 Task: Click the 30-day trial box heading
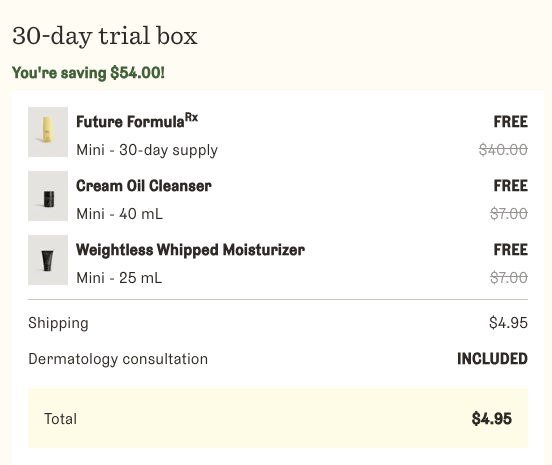click(x=105, y=36)
